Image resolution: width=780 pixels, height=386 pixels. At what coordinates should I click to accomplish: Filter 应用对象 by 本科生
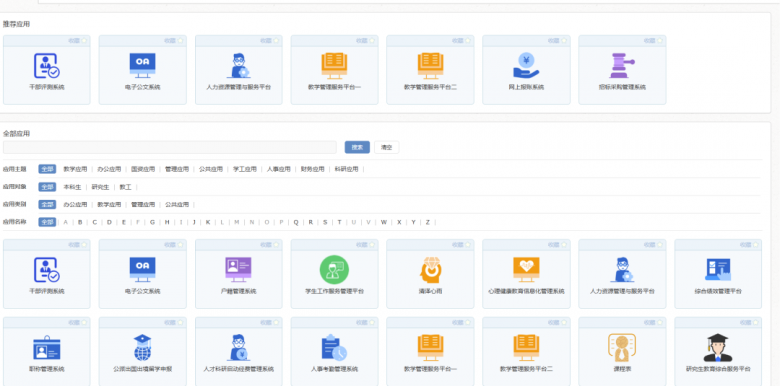click(x=72, y=187)
